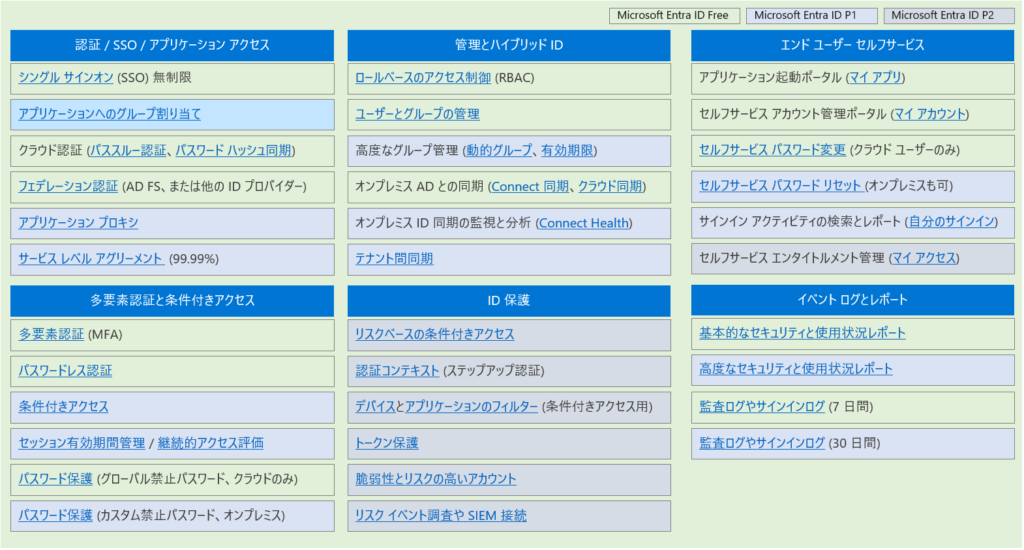Open 継続的アクセス評価 link
1024x550 pixels.
[210, 443]
